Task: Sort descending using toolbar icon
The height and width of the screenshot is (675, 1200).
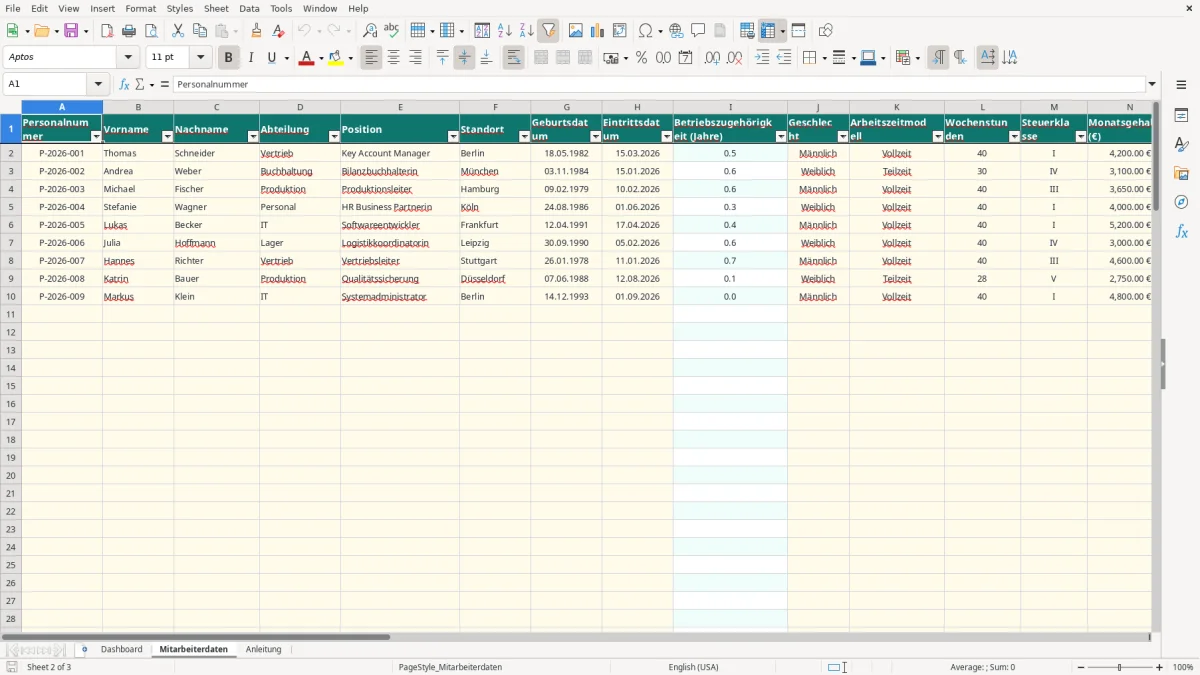Action: 526,31
